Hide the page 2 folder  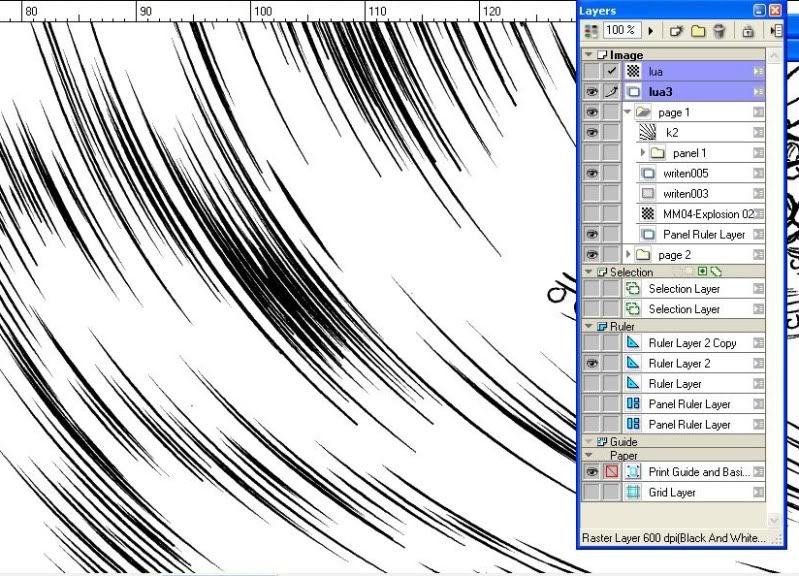(592, 255)
